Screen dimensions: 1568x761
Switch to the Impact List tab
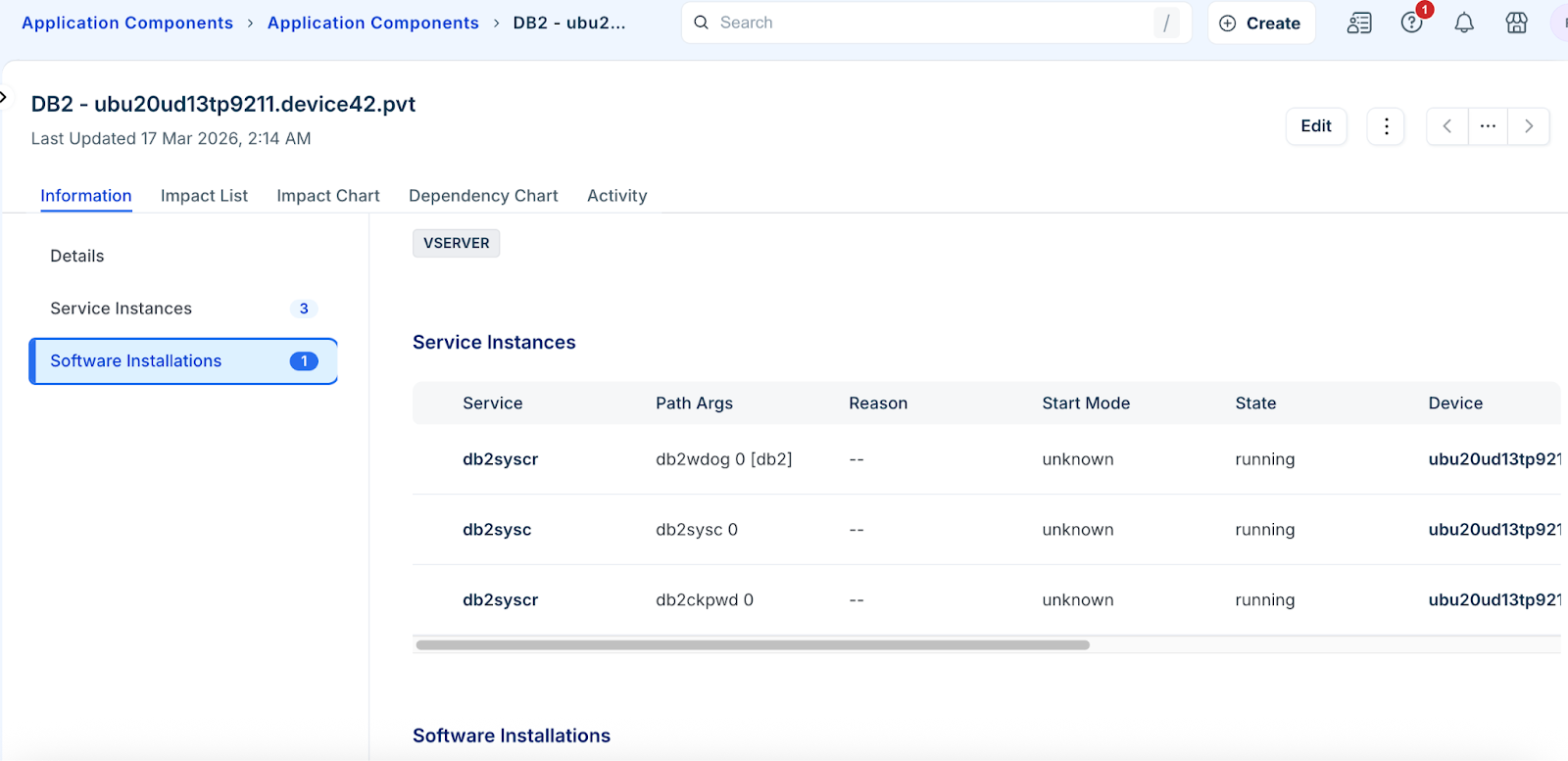click(x=204, y=196)
